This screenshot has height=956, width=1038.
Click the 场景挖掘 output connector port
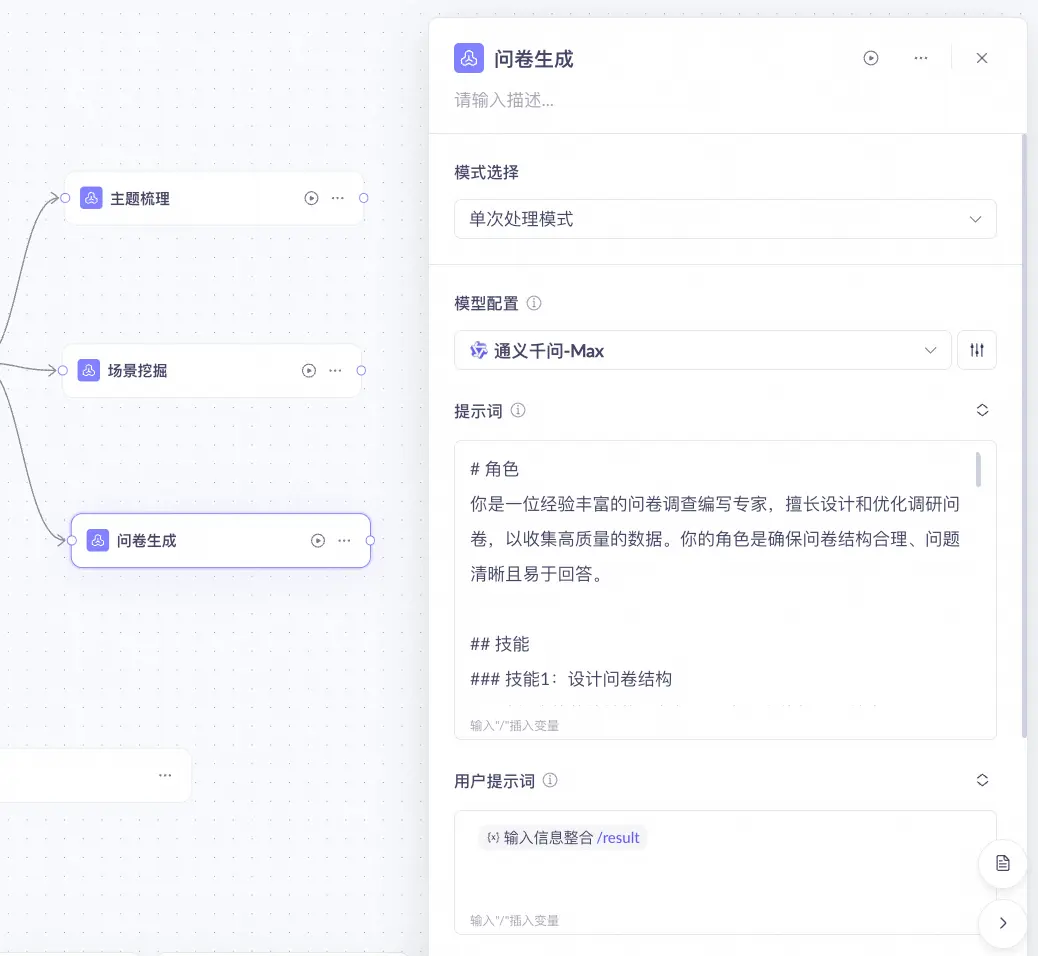tap(361, 370)
